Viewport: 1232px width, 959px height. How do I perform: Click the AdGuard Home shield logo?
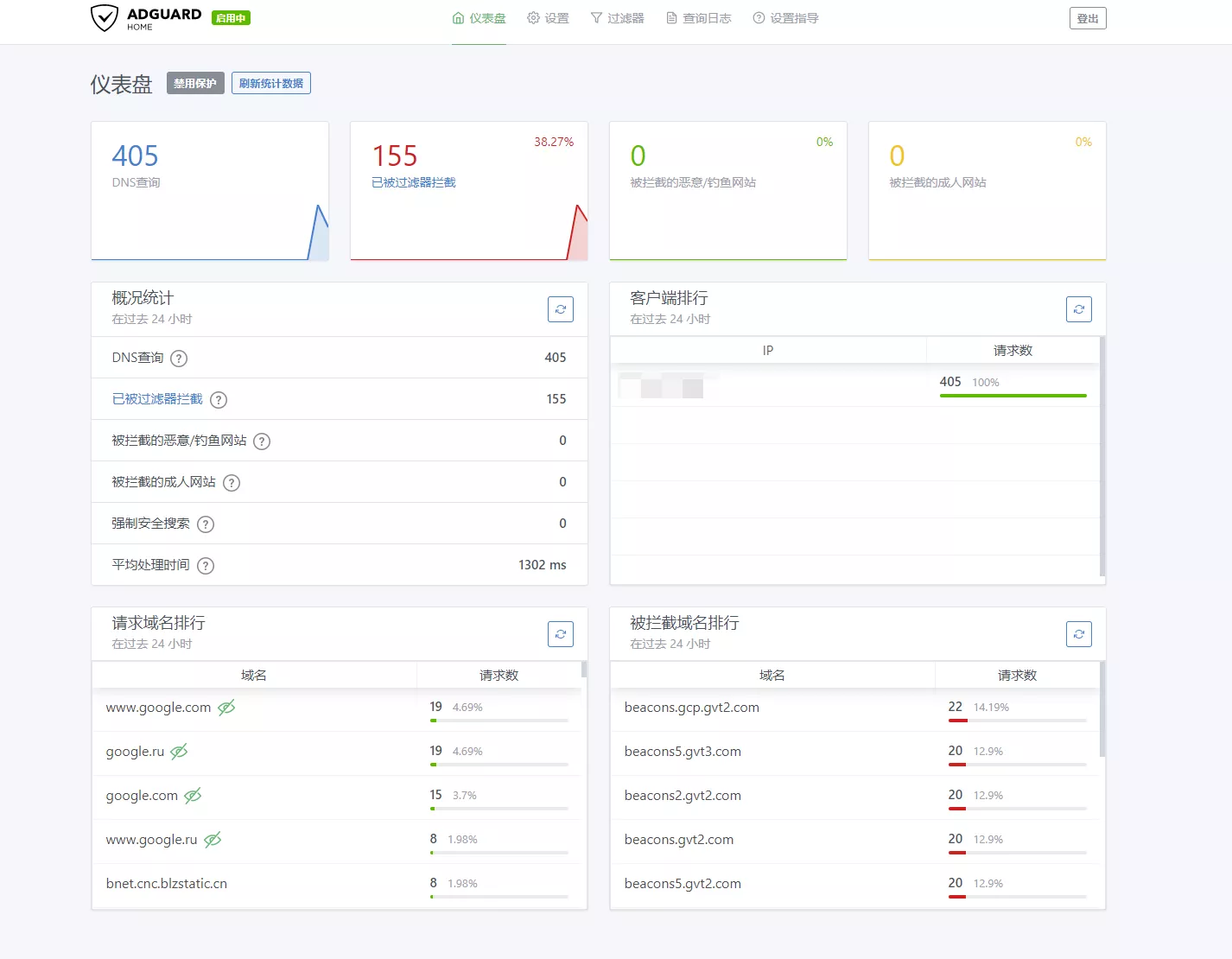(x=105, y=17)
